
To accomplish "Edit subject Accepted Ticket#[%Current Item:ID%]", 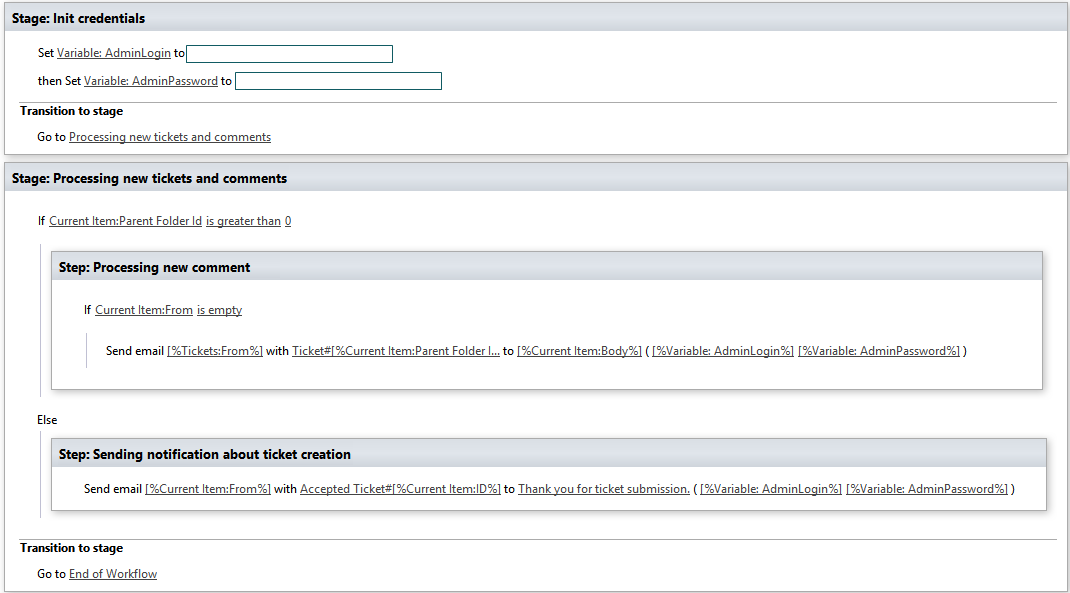I will pyautogui.click(x=401, y=489).
